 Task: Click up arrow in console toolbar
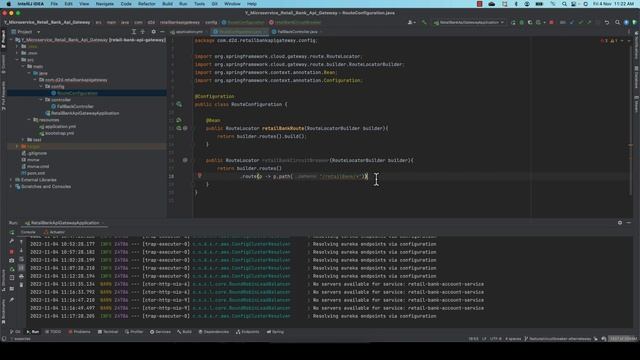point(21,242)
